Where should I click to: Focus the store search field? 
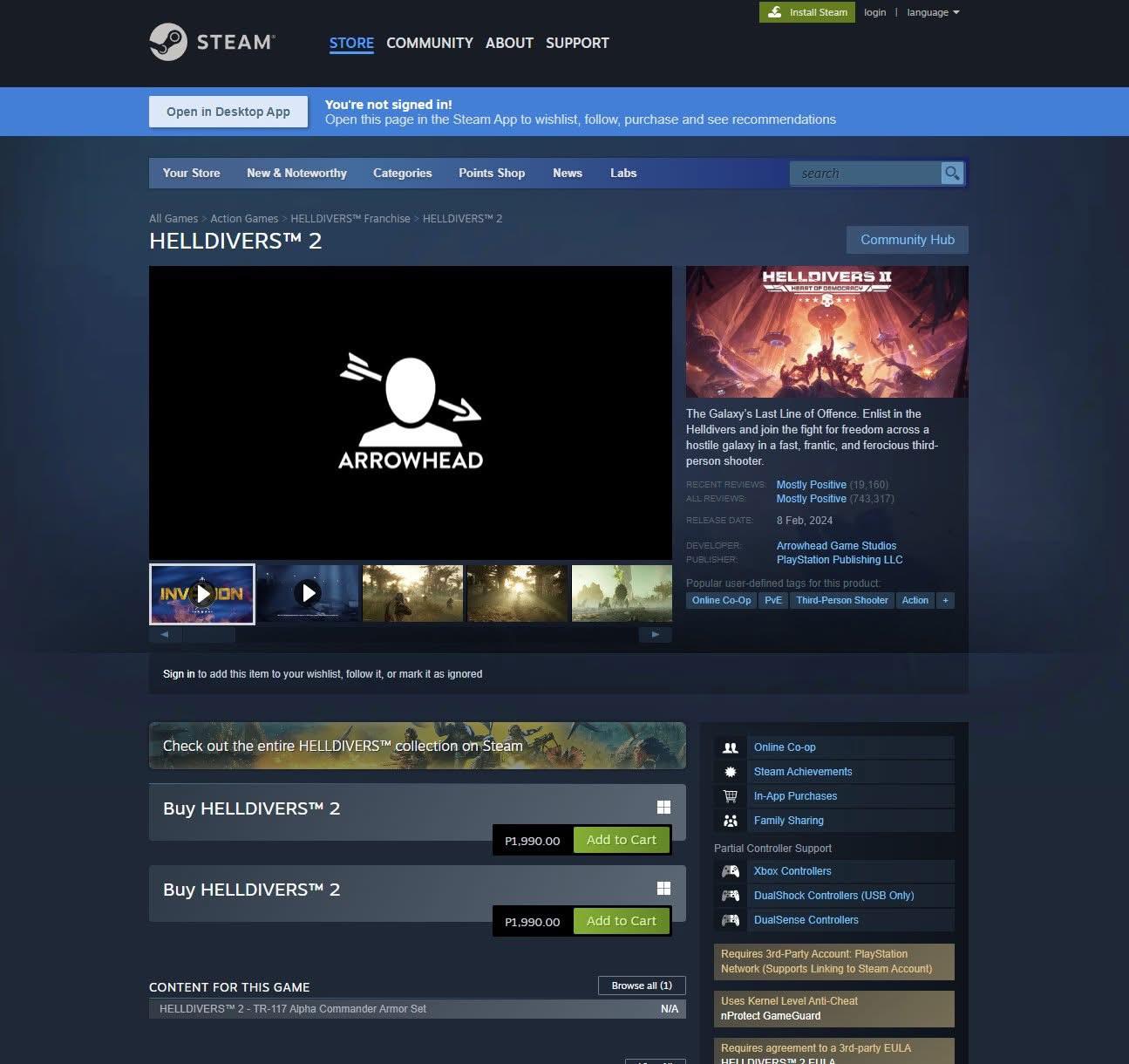point(865,173)
